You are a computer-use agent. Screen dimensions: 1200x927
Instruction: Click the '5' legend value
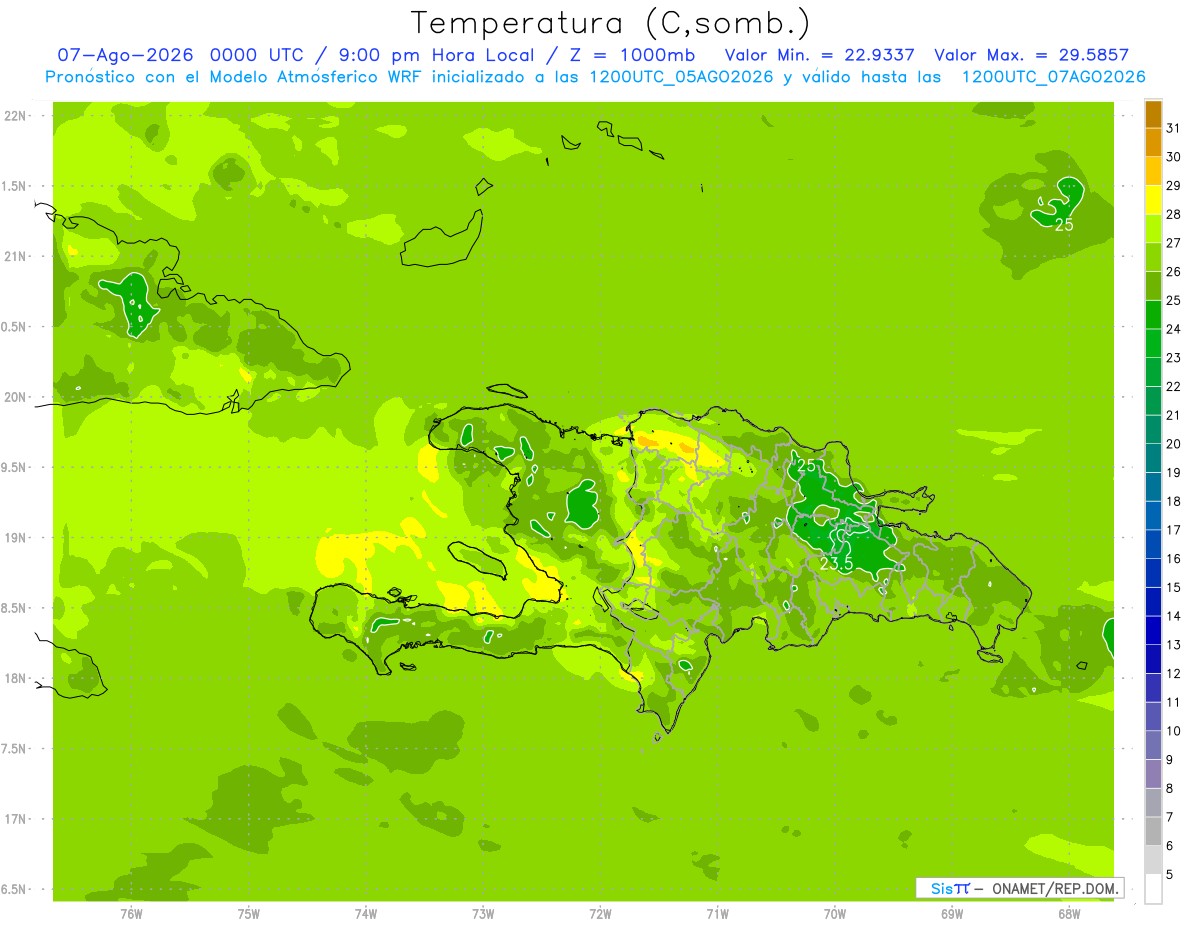1170,875
